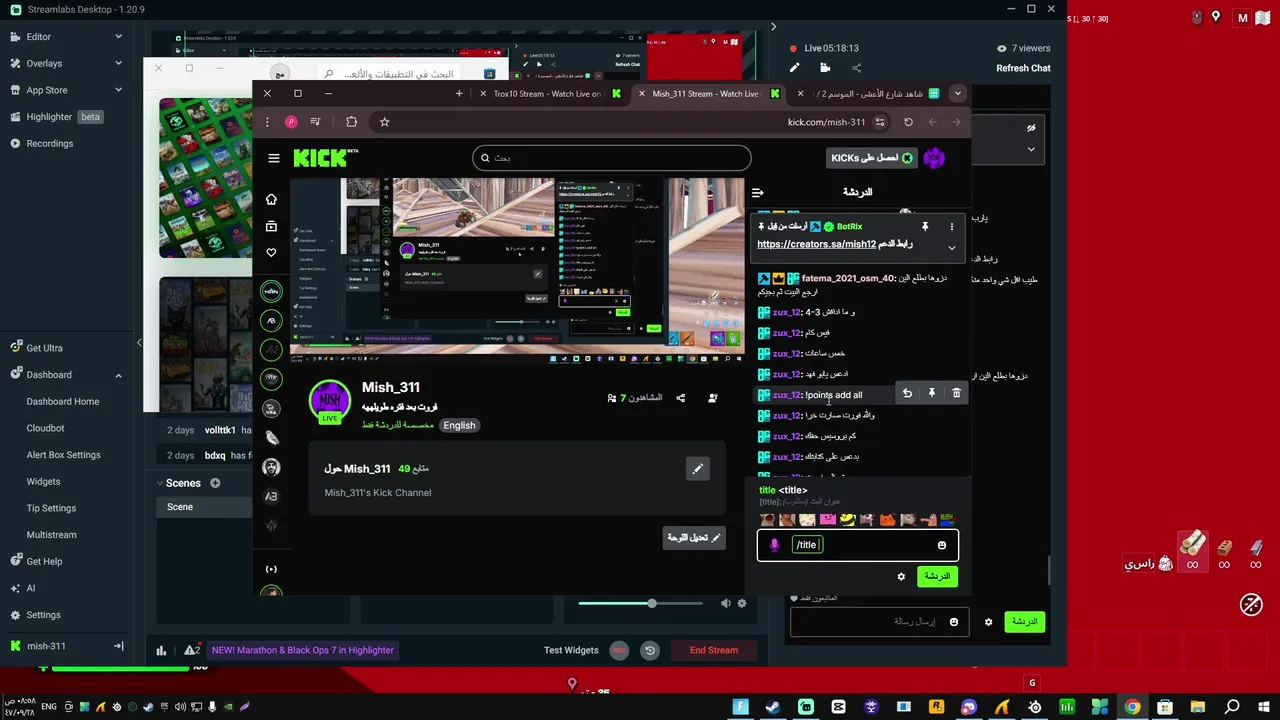Open Kick hamburger menu
This screenshot has height=720, width=1280.
pos(274,158)
